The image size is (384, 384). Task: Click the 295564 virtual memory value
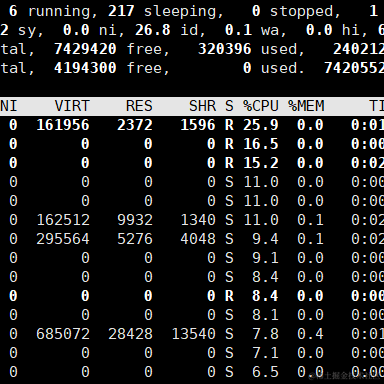63,239
